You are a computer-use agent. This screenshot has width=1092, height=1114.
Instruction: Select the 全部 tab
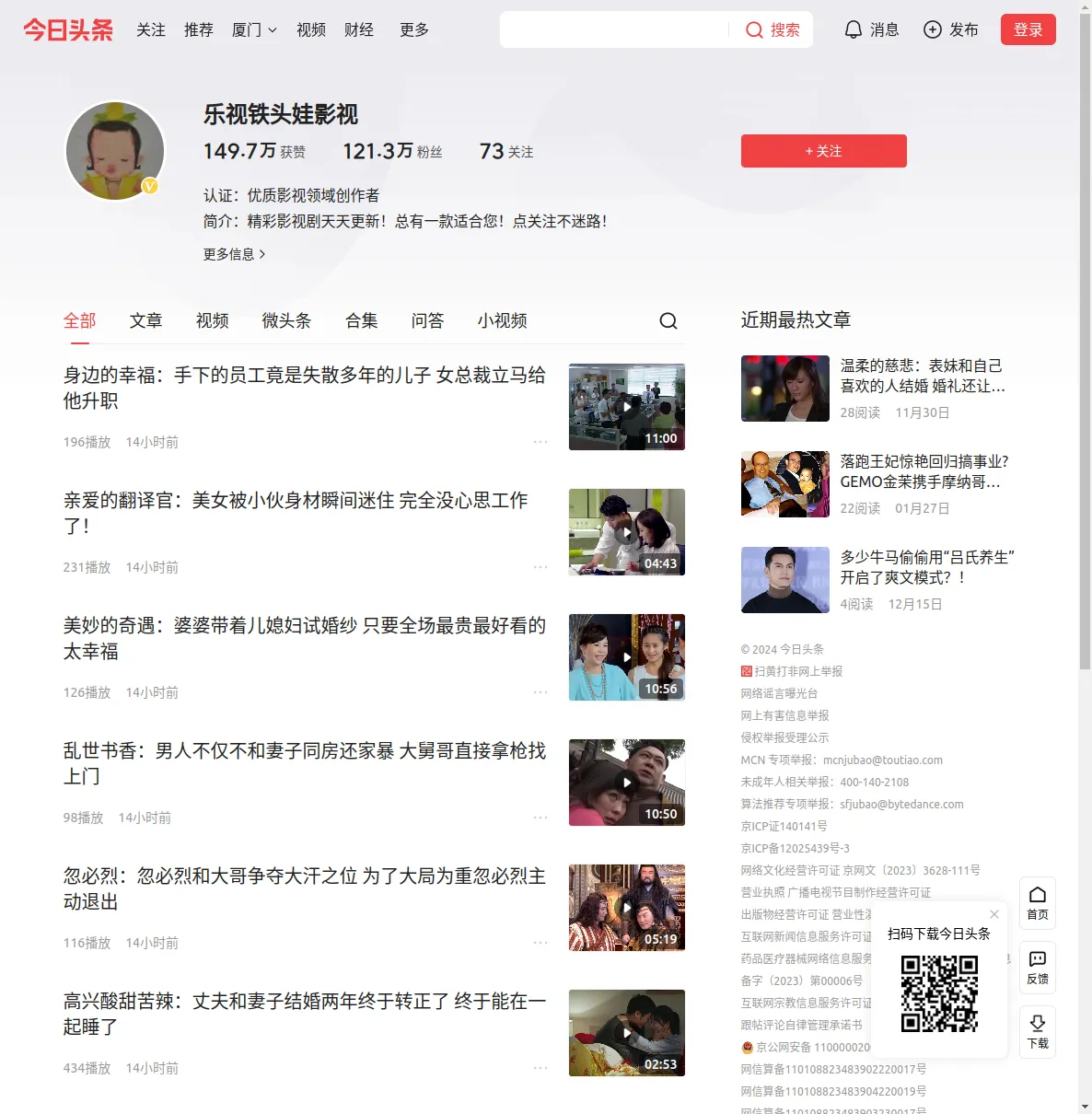click(x=80, y=320)
